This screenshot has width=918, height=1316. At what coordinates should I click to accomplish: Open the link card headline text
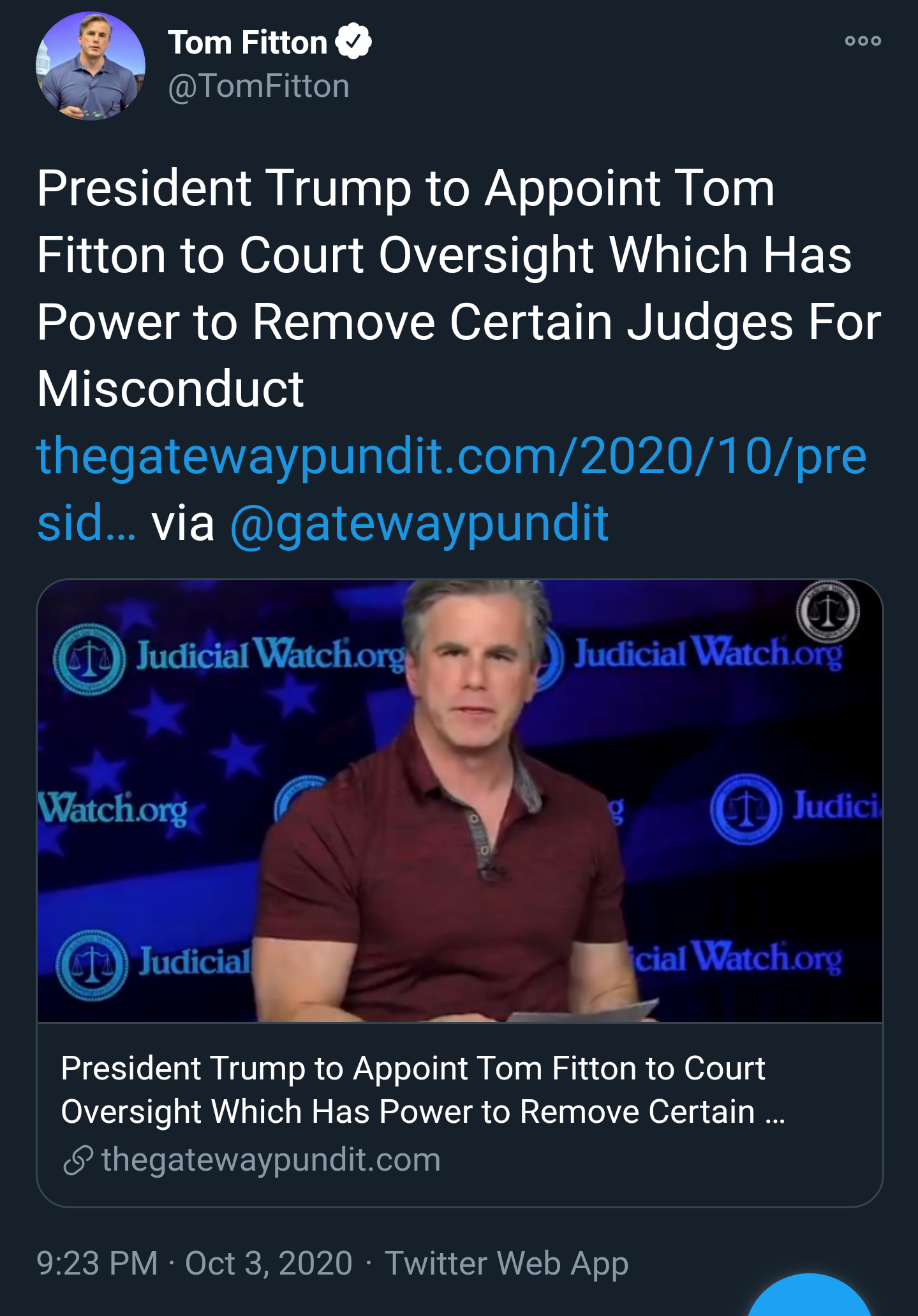pos(413,1090)
